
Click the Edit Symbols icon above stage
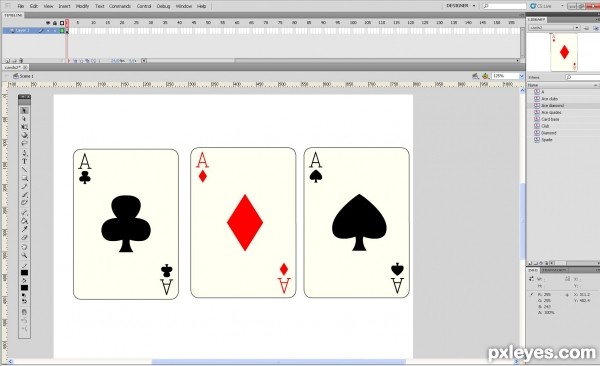pyautogui.click(x=485, y=76)
